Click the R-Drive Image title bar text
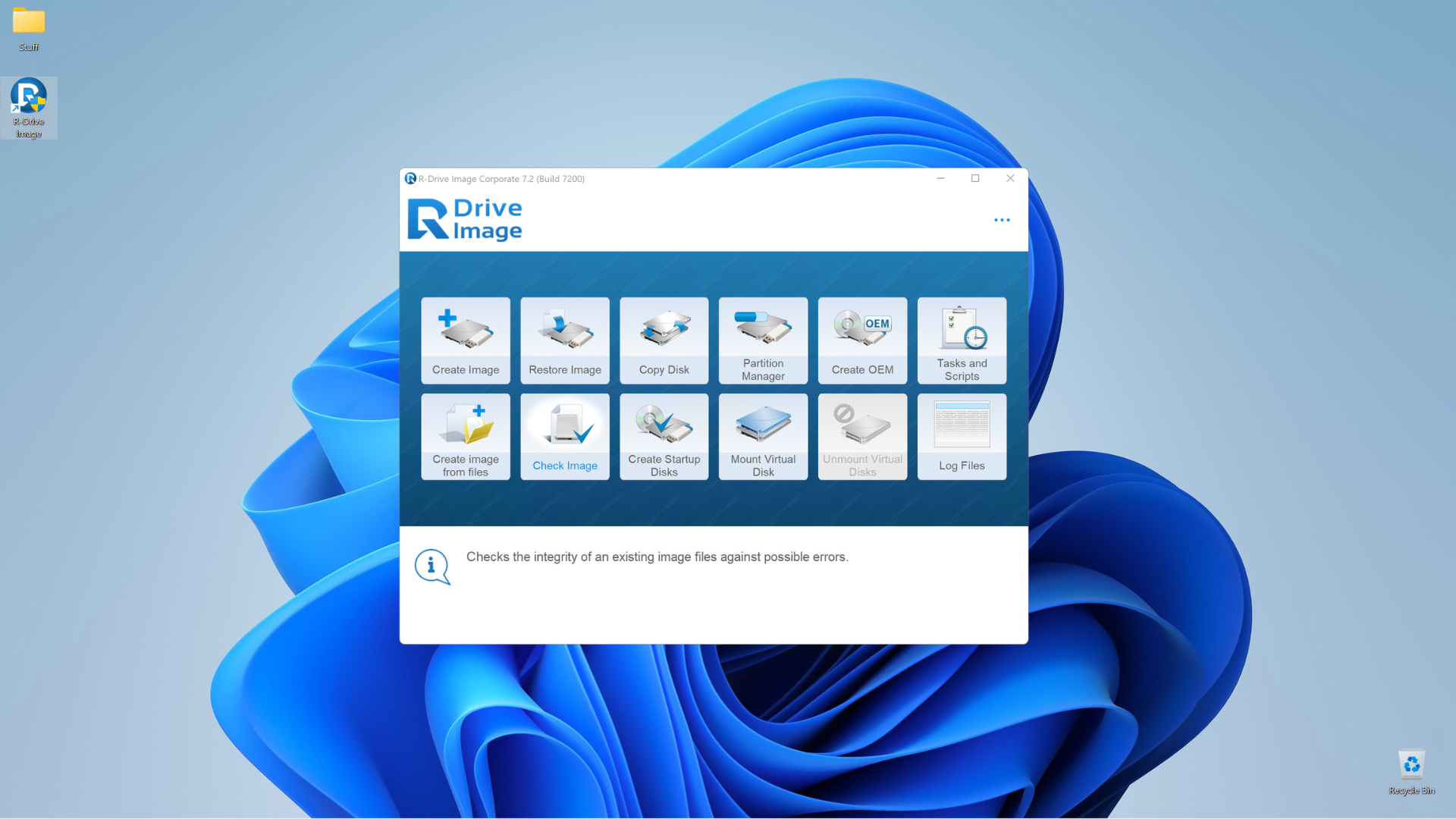 click(x=503, y=178)
